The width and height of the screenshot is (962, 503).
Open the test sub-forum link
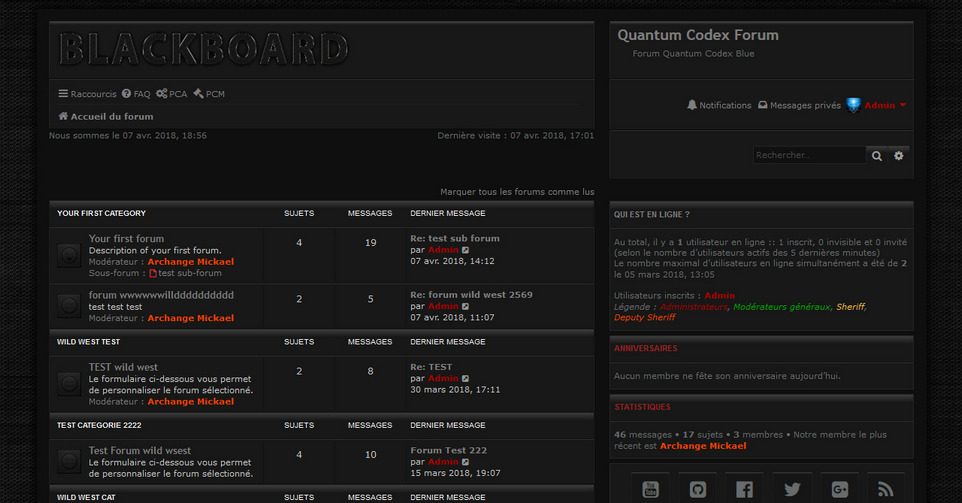(x=189, y=273)
